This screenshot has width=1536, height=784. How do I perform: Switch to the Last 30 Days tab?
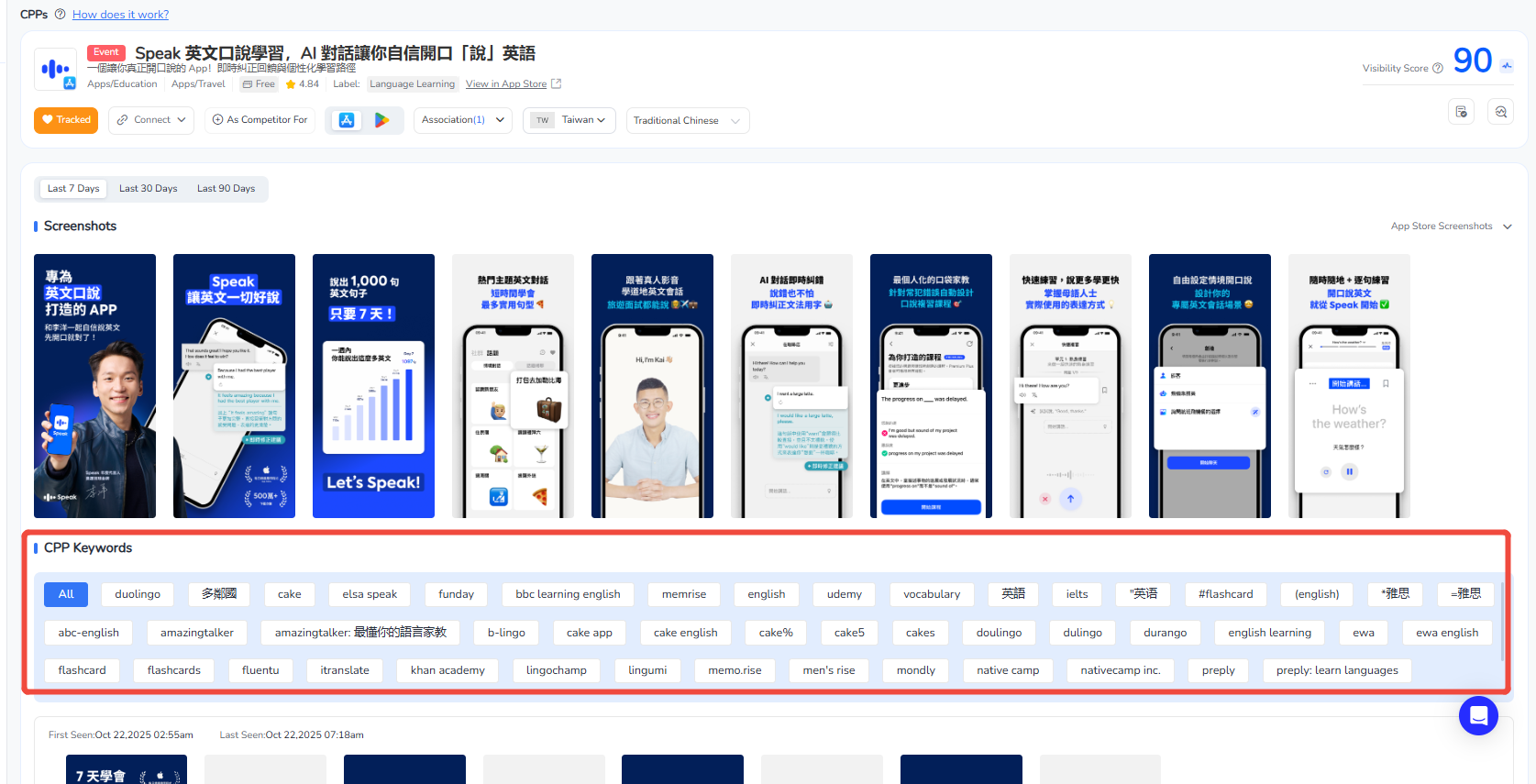pyautogui.click(x=149, y=189)
